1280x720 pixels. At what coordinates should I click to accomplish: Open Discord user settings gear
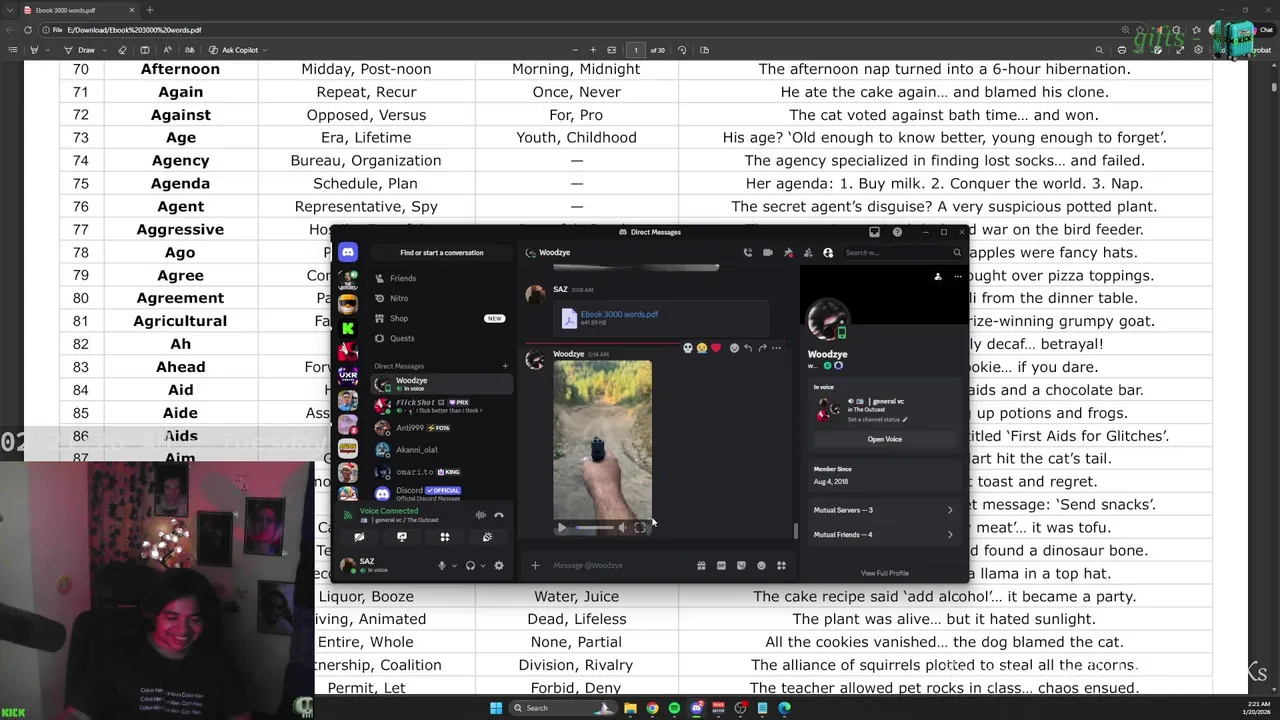click(499, 565)
